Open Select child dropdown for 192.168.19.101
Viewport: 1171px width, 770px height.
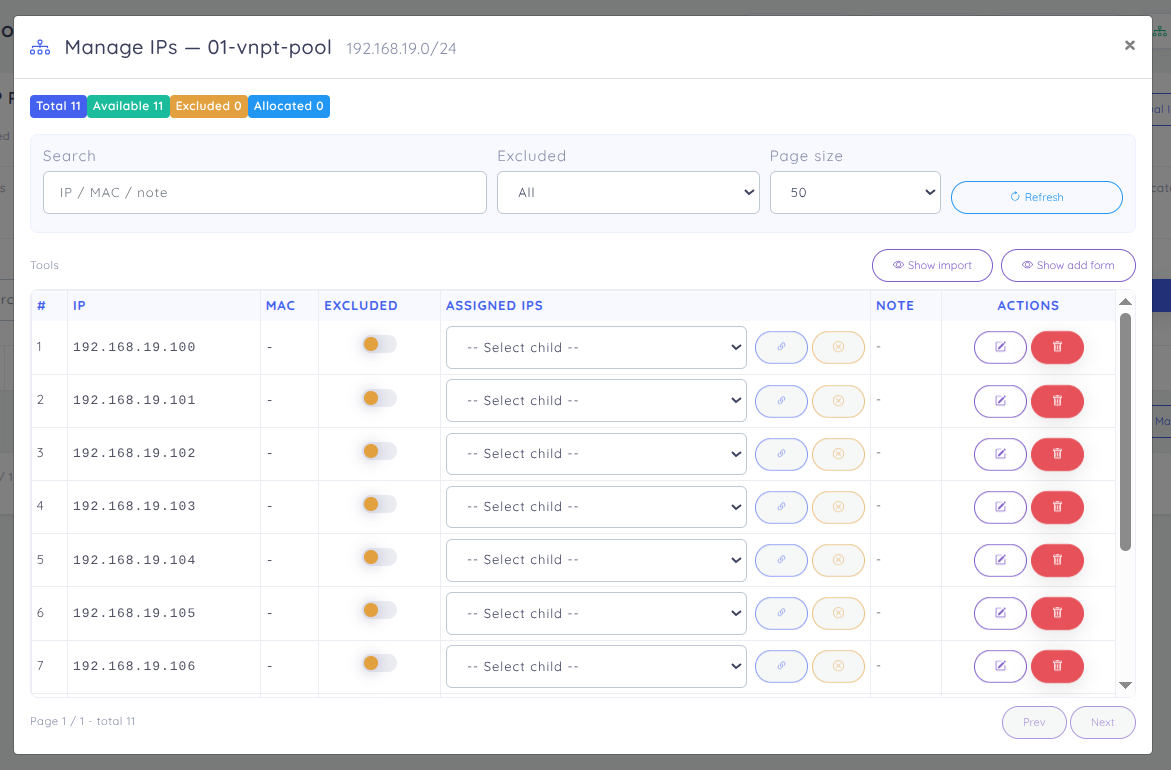[x=596, y=401]
